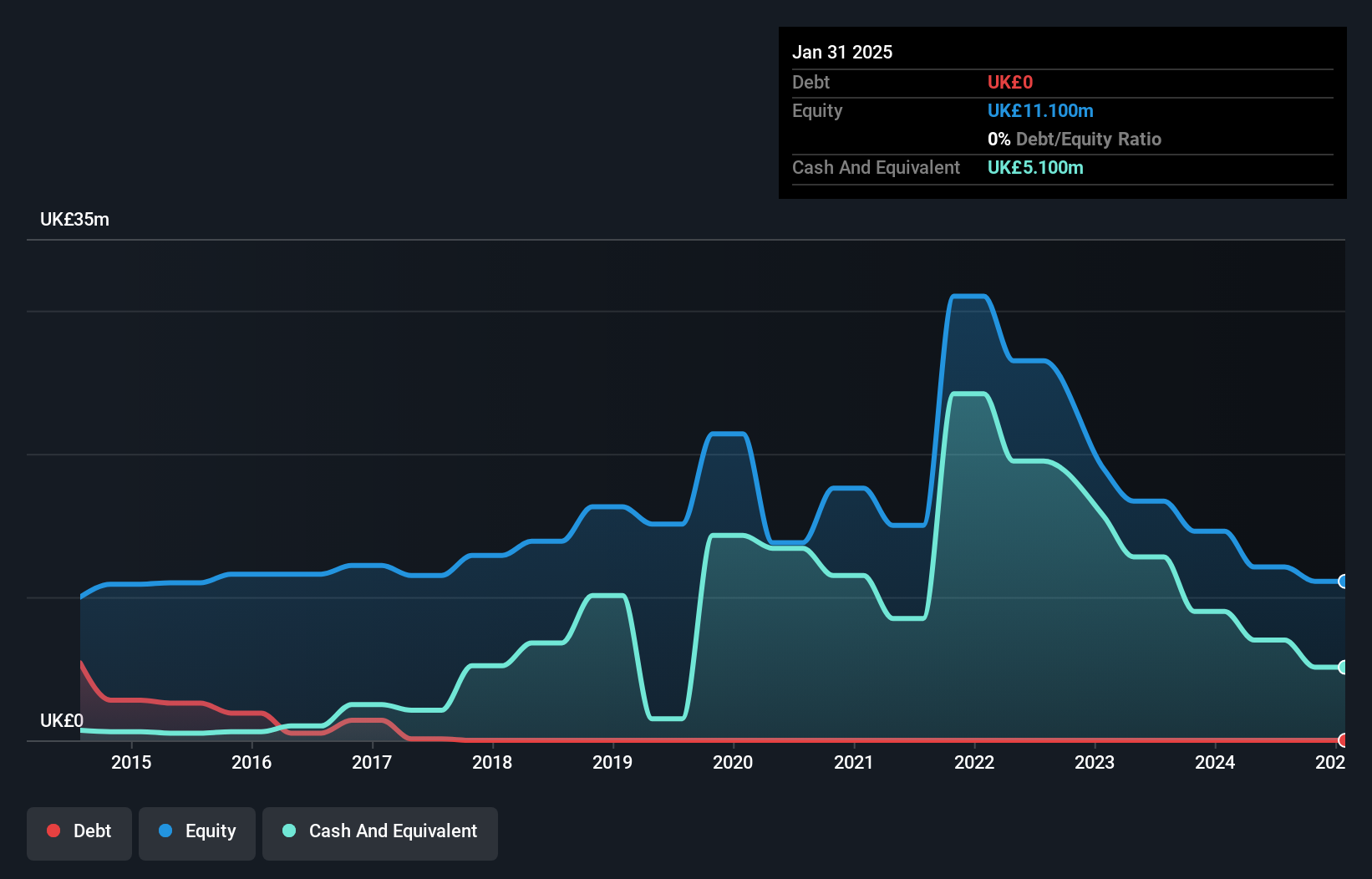Click the UK£0 y-axis label
This screenshot has width=1372, height=879.
62,720
